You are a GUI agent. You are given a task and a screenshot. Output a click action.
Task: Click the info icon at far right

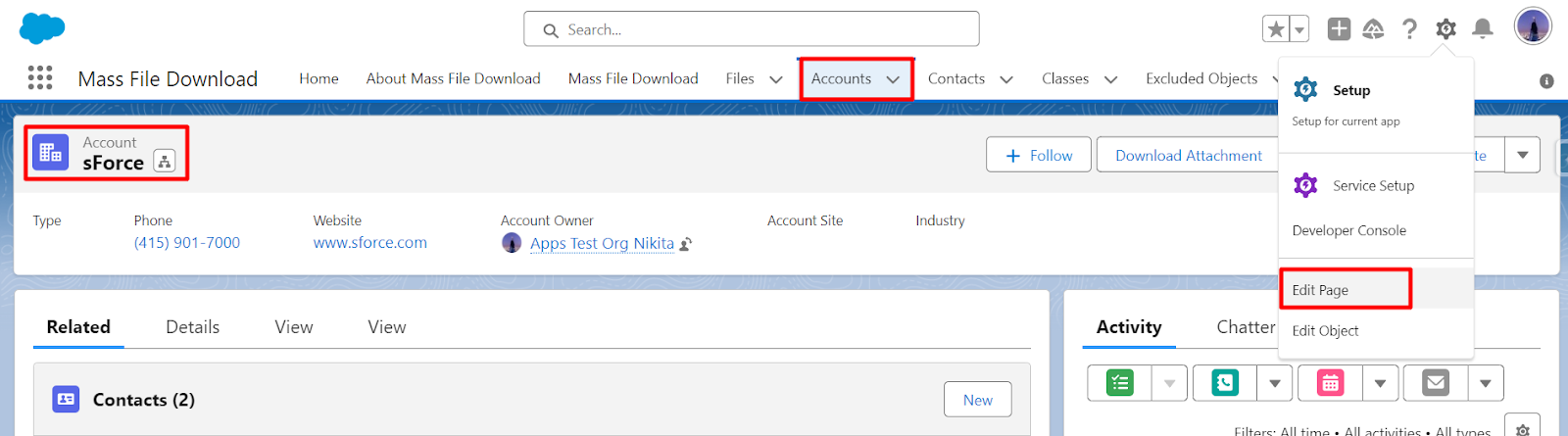click(x=1546, y=81)
